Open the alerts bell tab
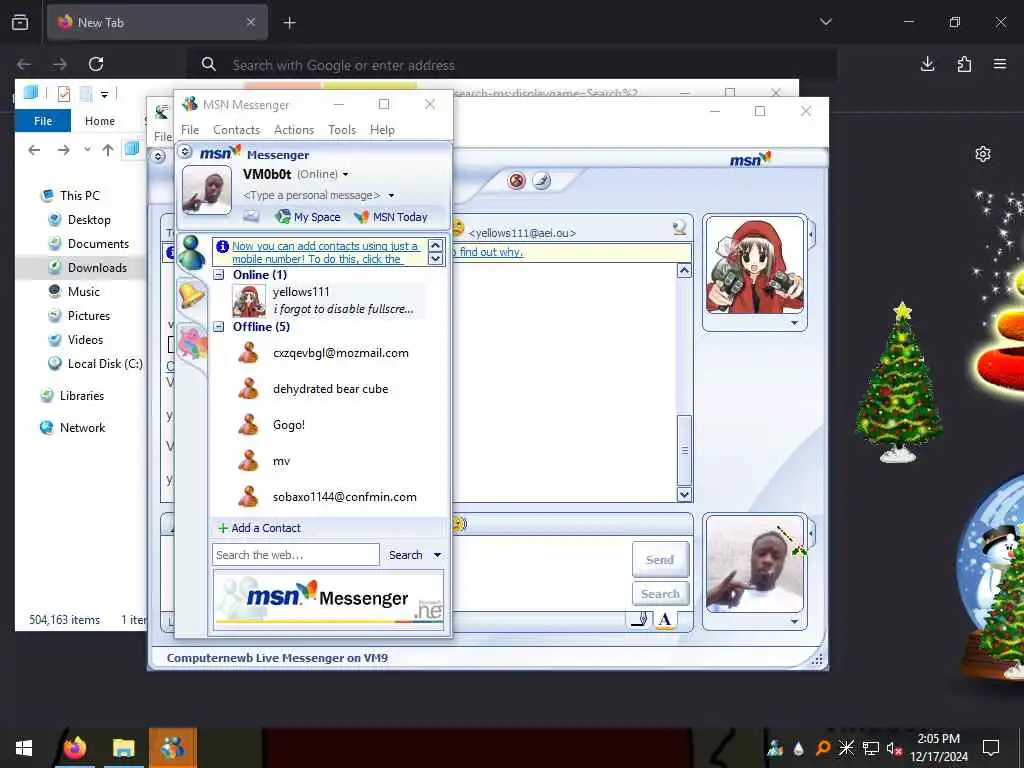 192,295
